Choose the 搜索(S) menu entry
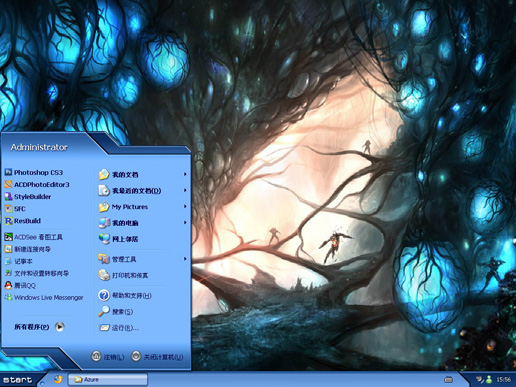This screenshot has width=516, height=387. click(x=143, y=311)
